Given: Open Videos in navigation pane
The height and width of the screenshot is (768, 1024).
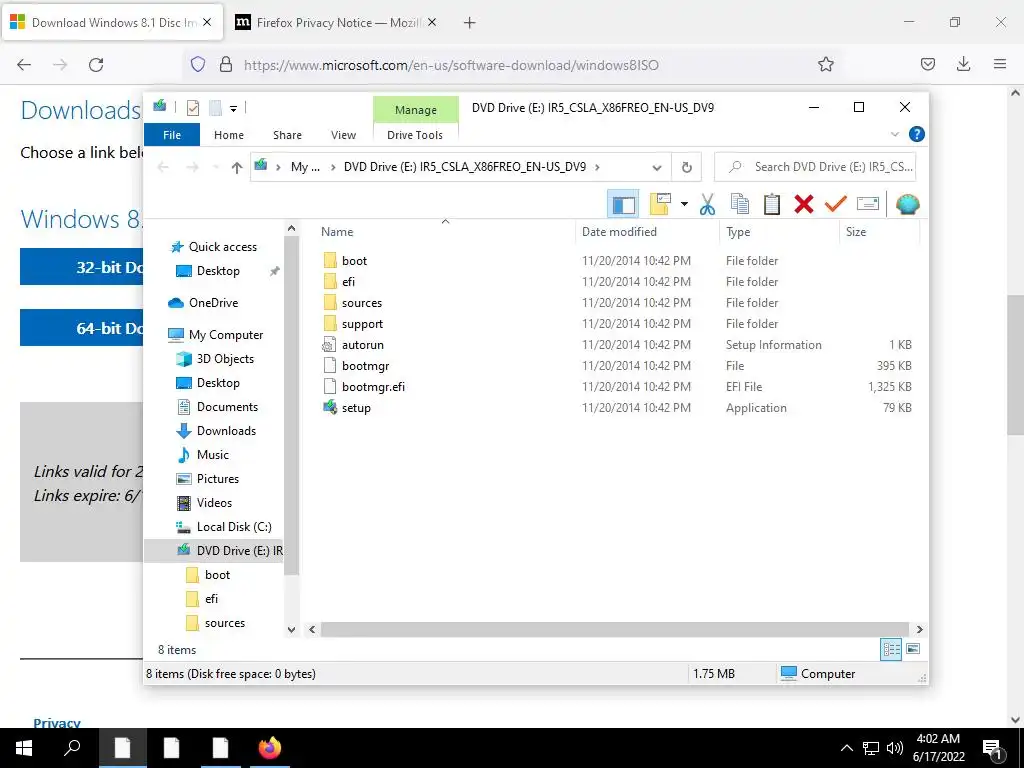Looking at the screenshot, I should click(214, 503).
